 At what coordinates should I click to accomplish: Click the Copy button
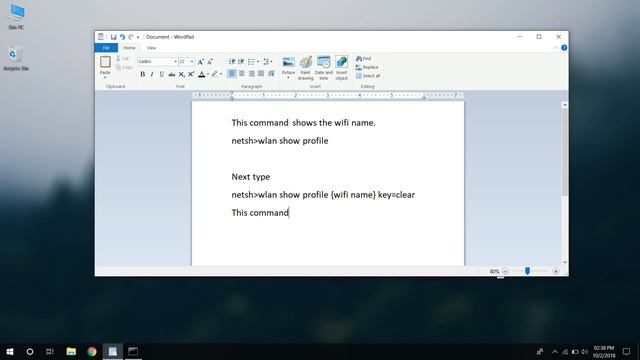point(124,67)
